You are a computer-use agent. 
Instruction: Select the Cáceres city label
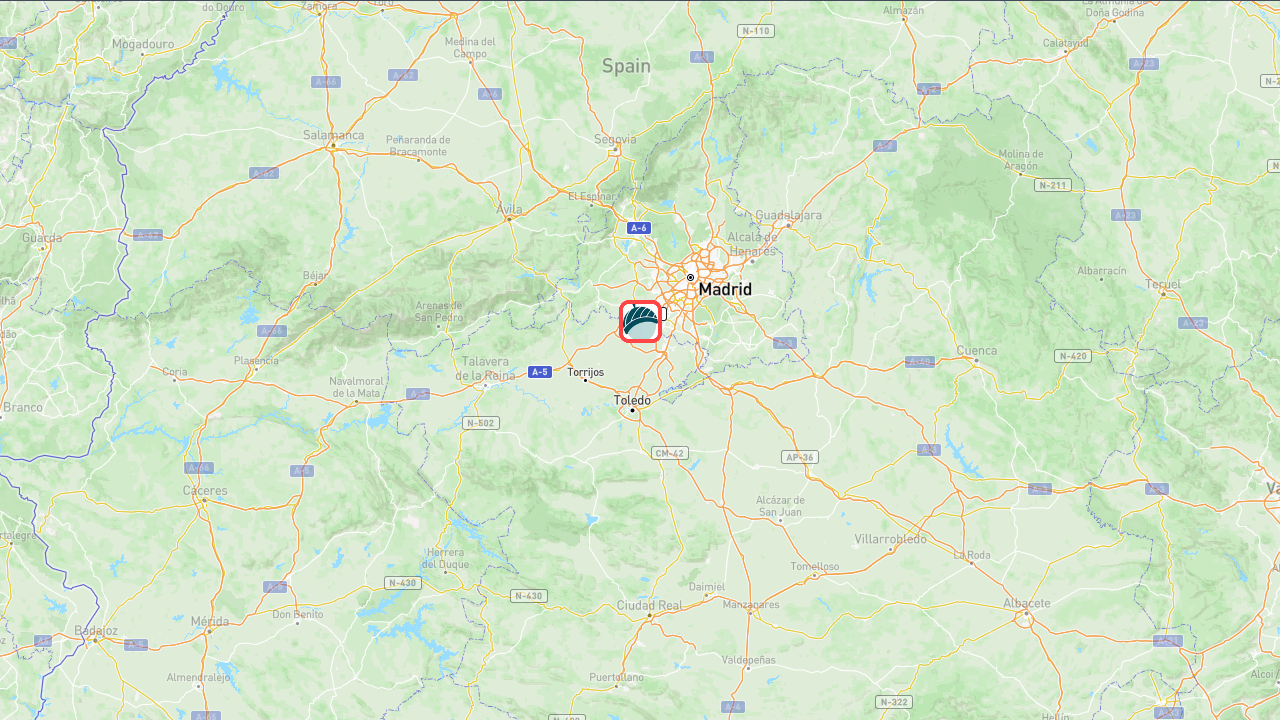click(x=205, y=491)
